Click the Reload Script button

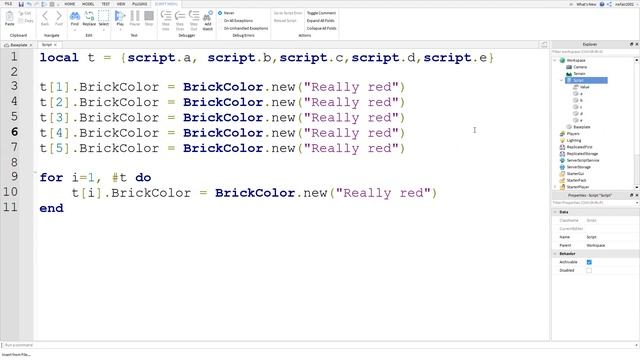tap(285, 20)
